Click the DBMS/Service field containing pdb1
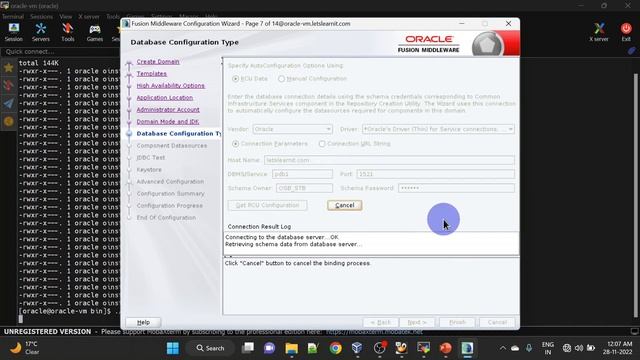Image resolution: width=640 pixels, height=360 pixels. pos(302,174)
